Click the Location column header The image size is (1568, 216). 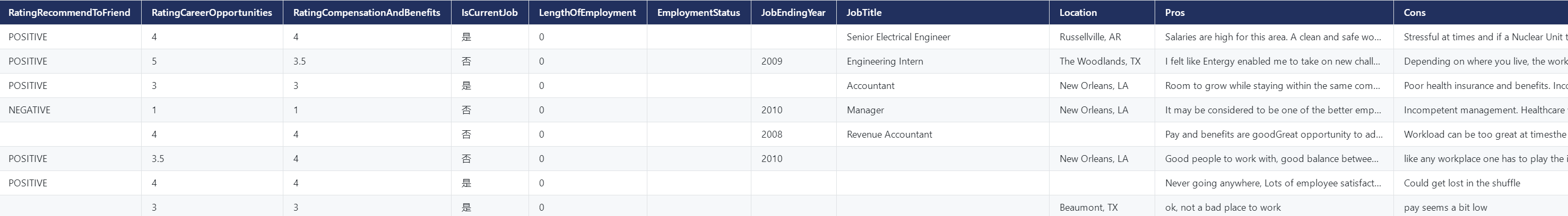(x=1078, y=13)
